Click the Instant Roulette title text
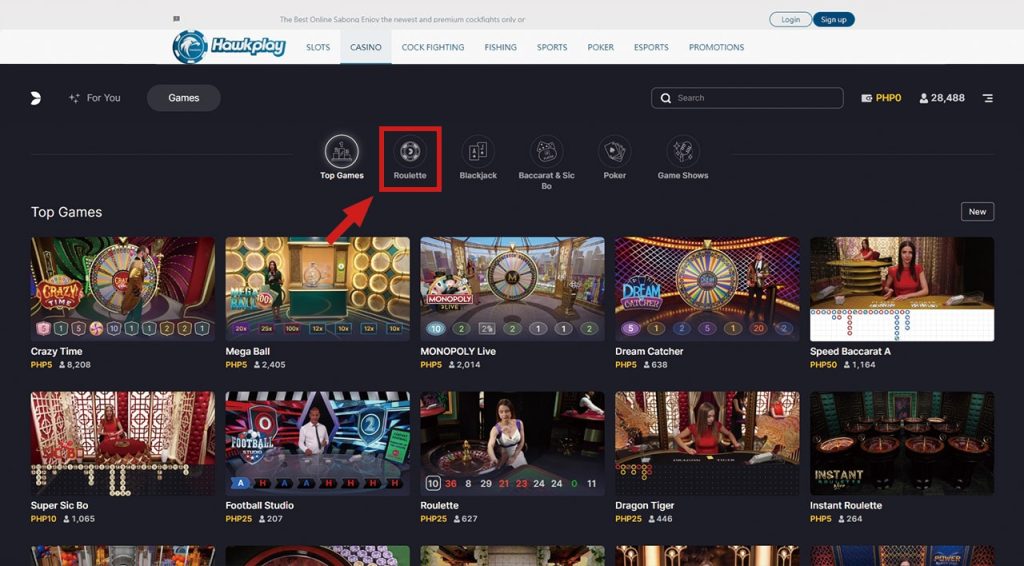The height and width of the screenshot is (566, 1024). 846,505
